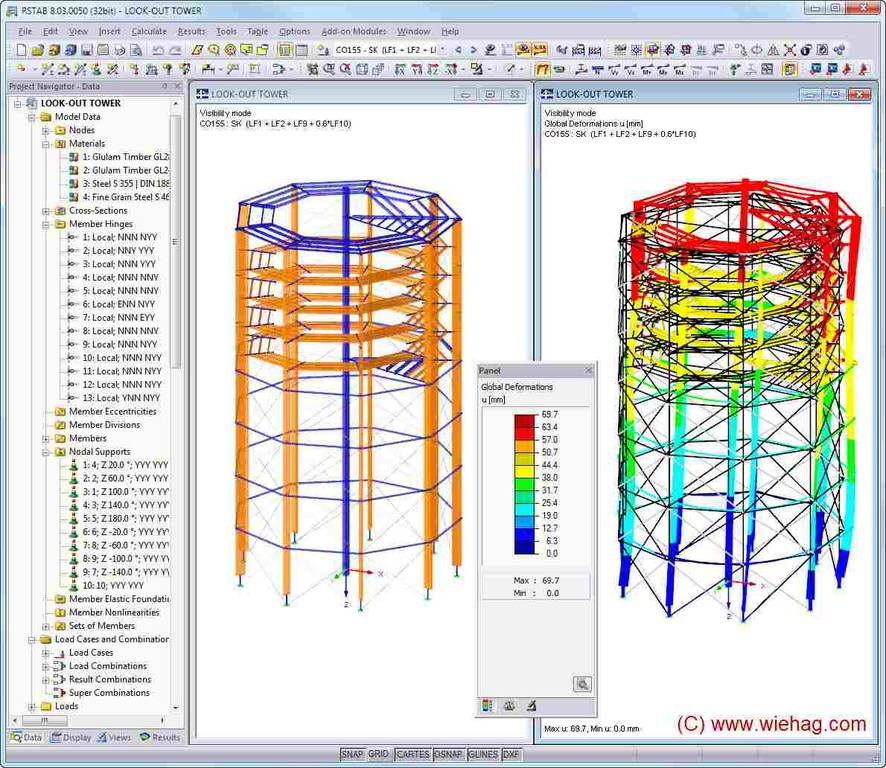Switch to Views tab in navigator
This screenshot has height=768, width=886.
pyautogui.click(x=114, y=737)
